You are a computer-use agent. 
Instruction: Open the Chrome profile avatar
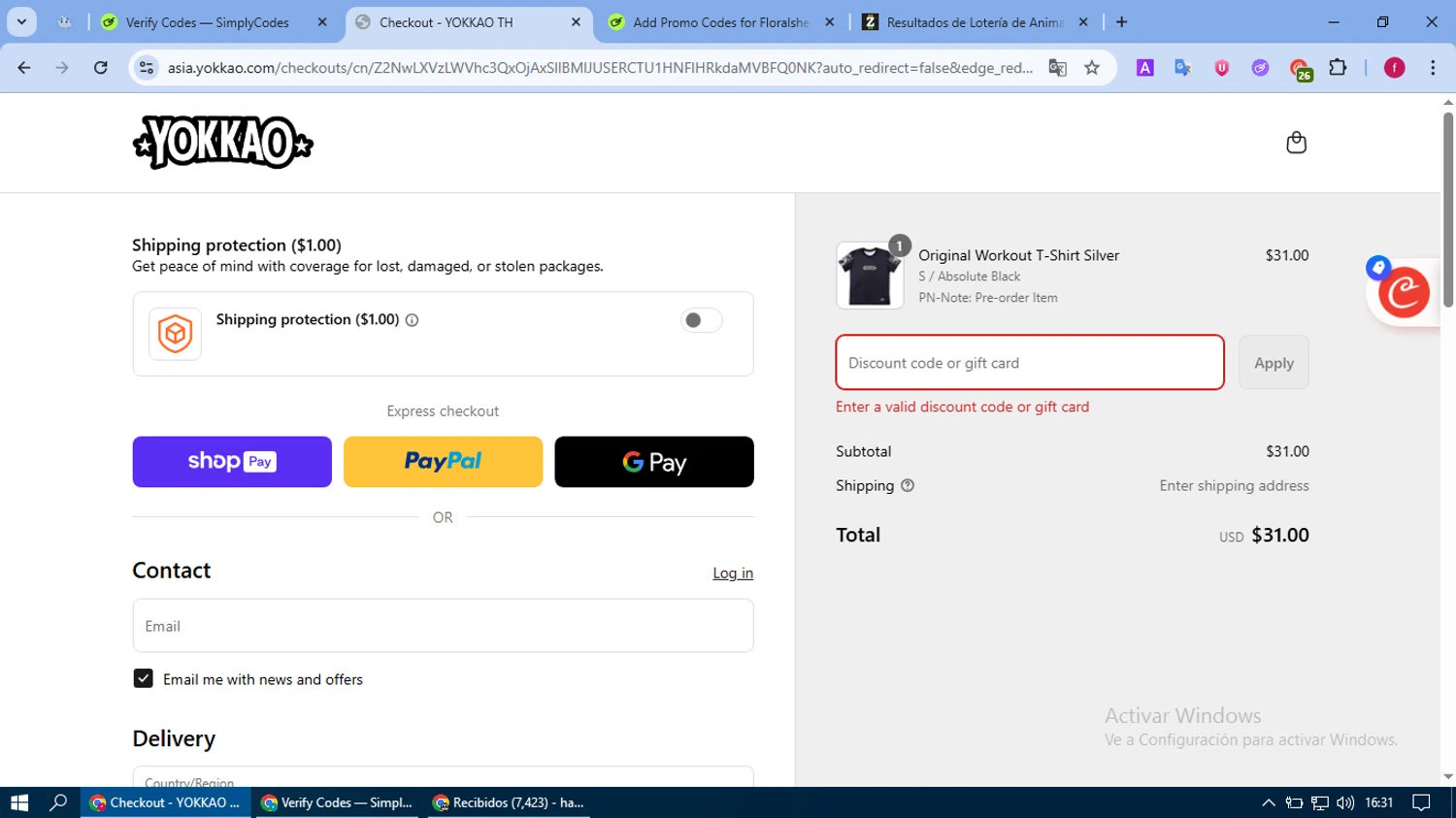point(1394,67)
